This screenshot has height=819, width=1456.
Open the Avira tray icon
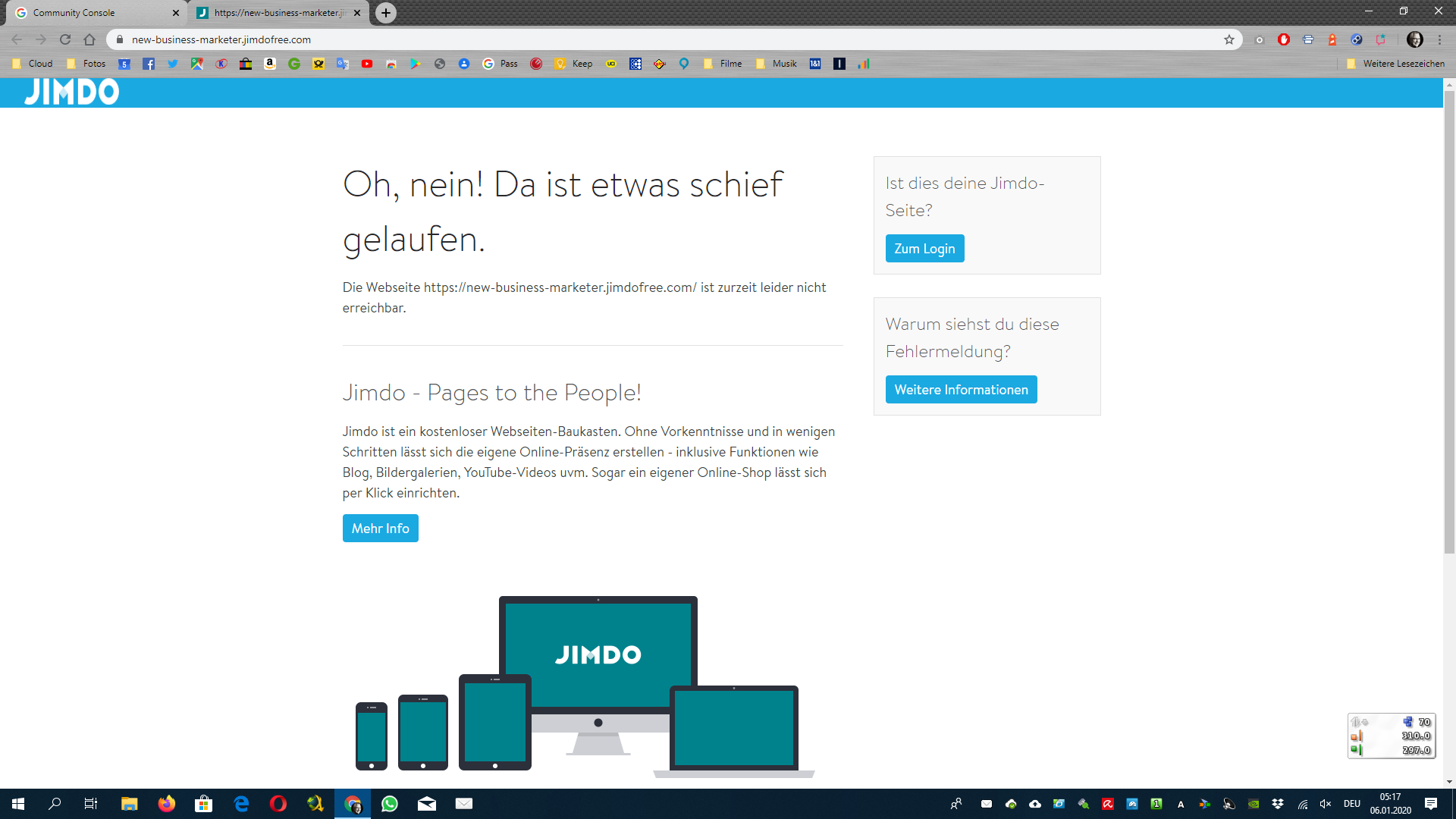pos(1108,804)
